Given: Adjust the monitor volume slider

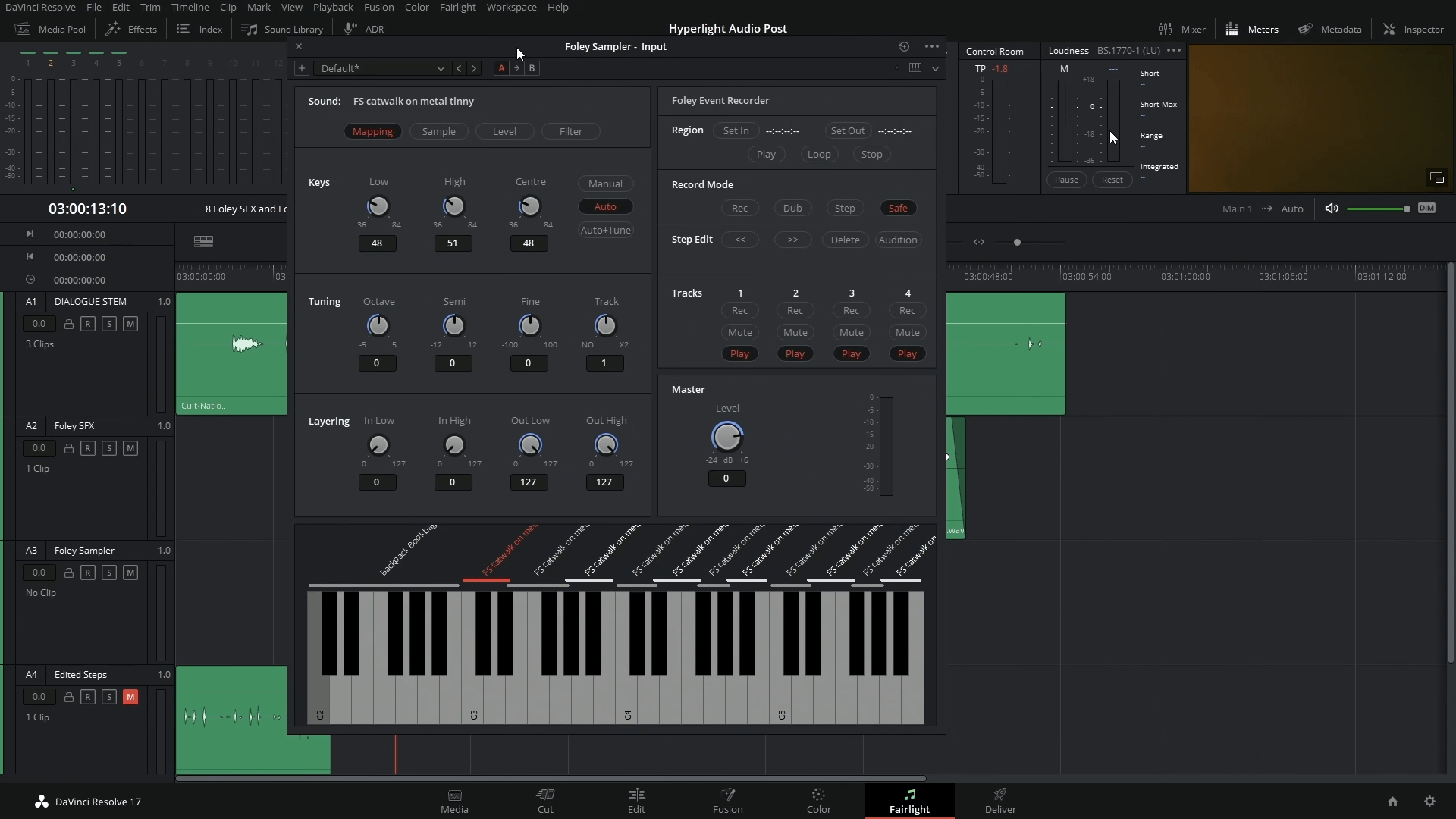Looking at the screenshot, I should click(x=1377, y=209).
